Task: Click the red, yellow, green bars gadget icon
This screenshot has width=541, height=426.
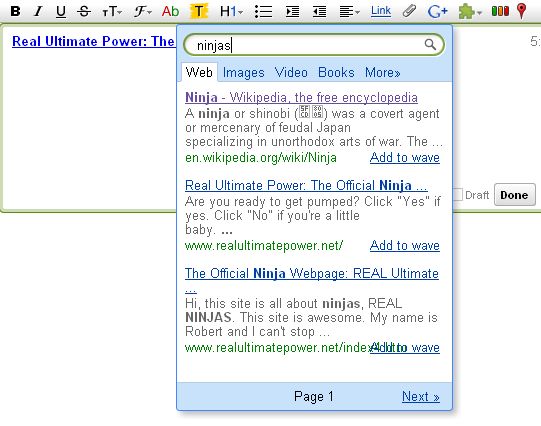Action: tap(500, 11)
